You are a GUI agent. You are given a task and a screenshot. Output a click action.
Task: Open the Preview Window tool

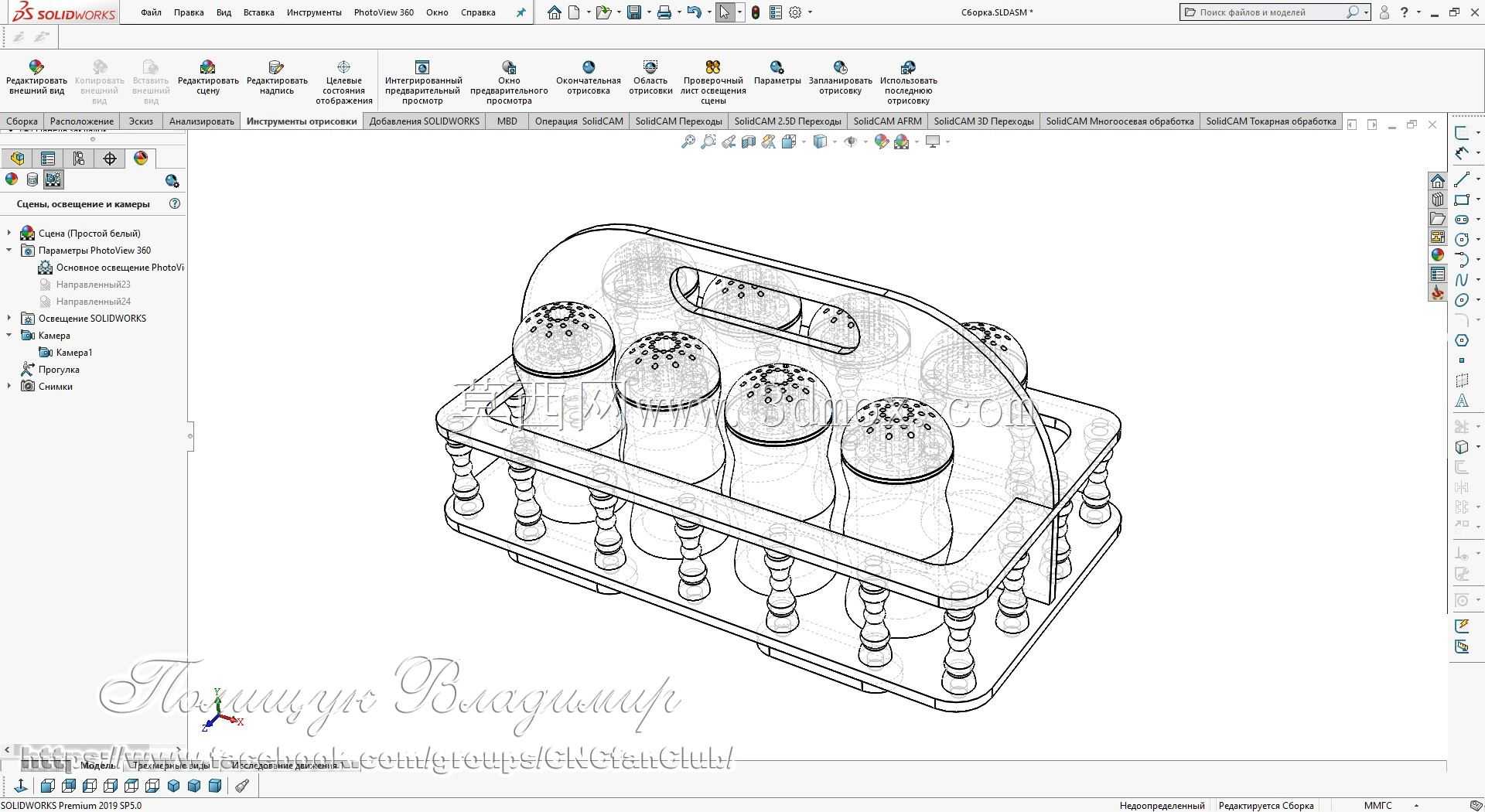[x=509, y=67]
